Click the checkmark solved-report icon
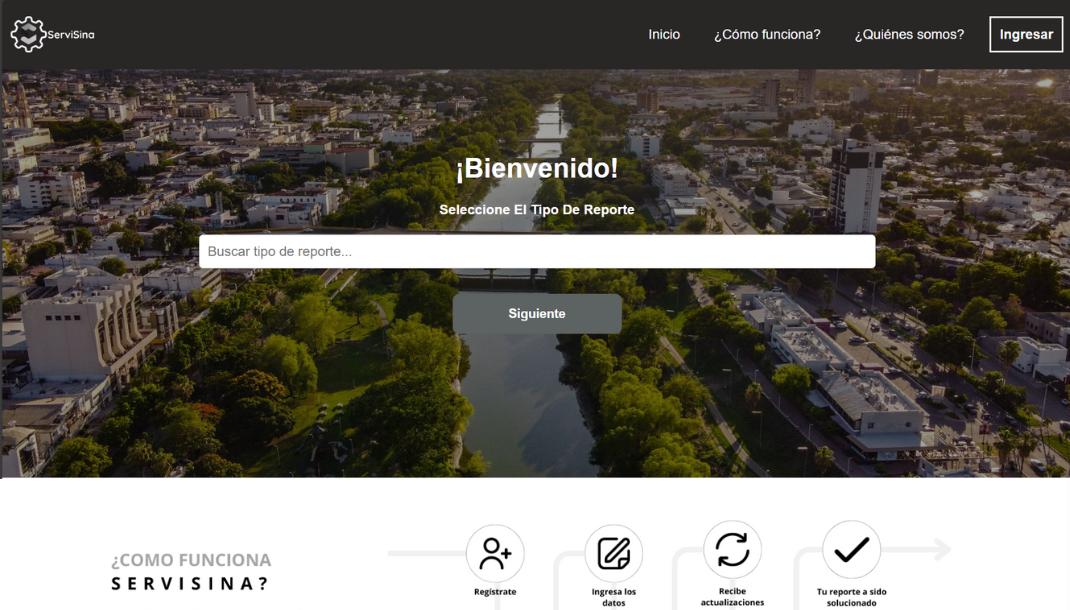 point(851,549)
